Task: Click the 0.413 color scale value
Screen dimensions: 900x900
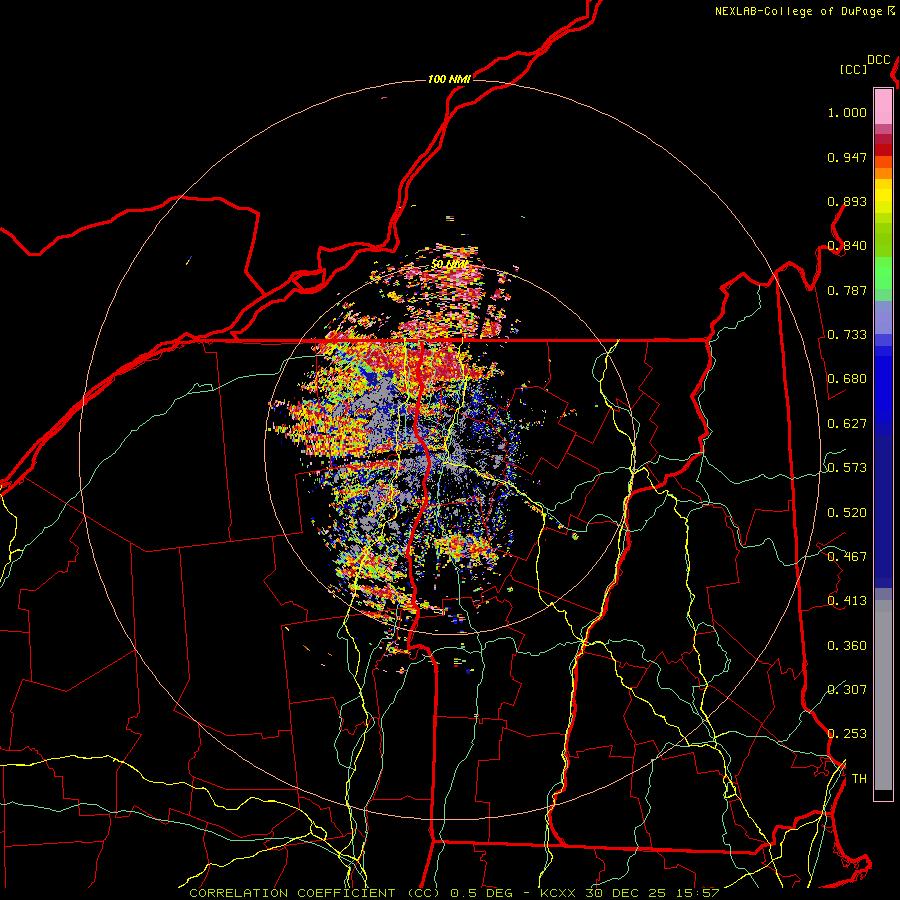Action: tap(847, 601)
